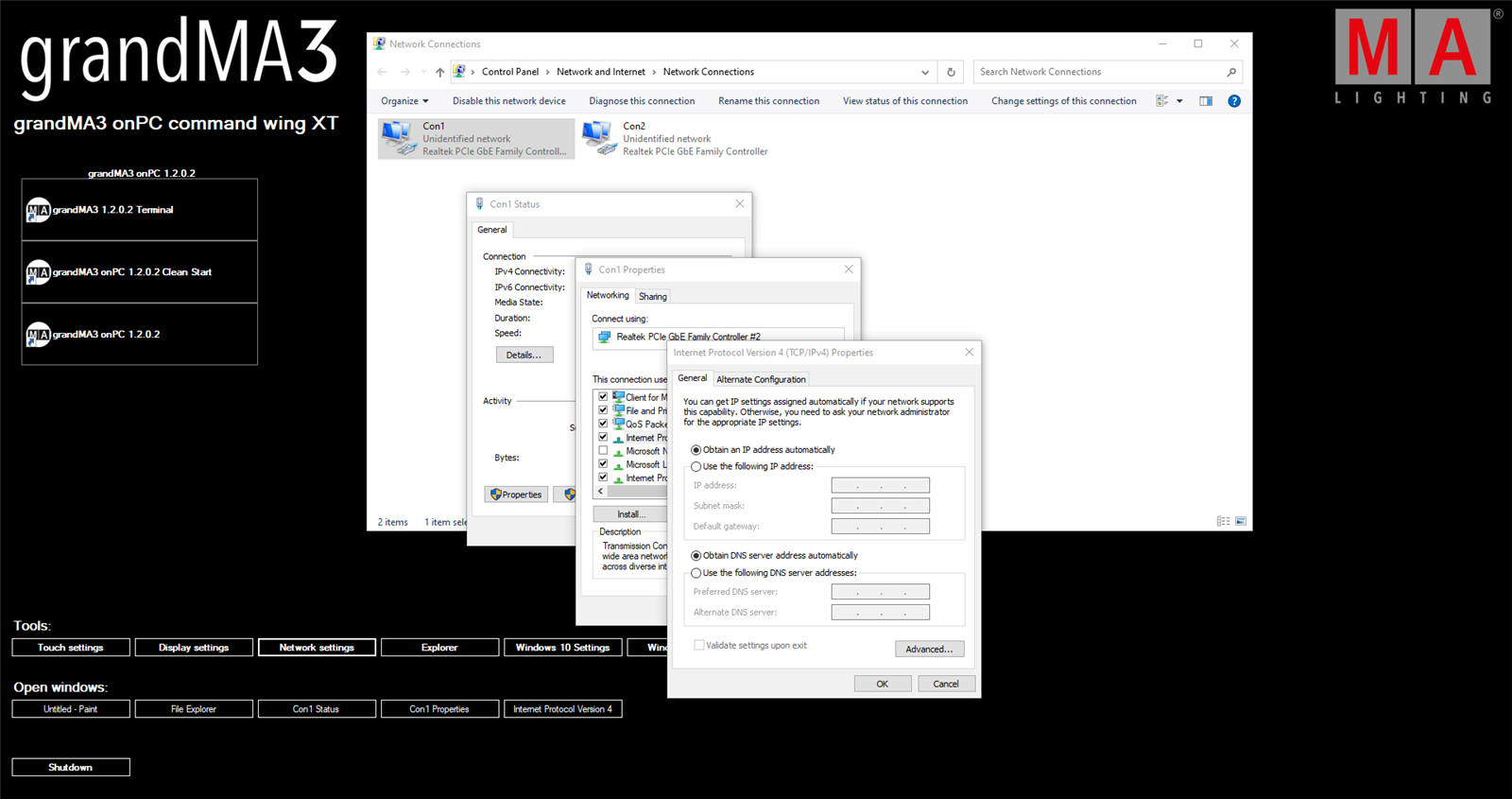
Task: Uncheck the QoS Packet Scheduler checkbox
Action: tap(603, 424)
